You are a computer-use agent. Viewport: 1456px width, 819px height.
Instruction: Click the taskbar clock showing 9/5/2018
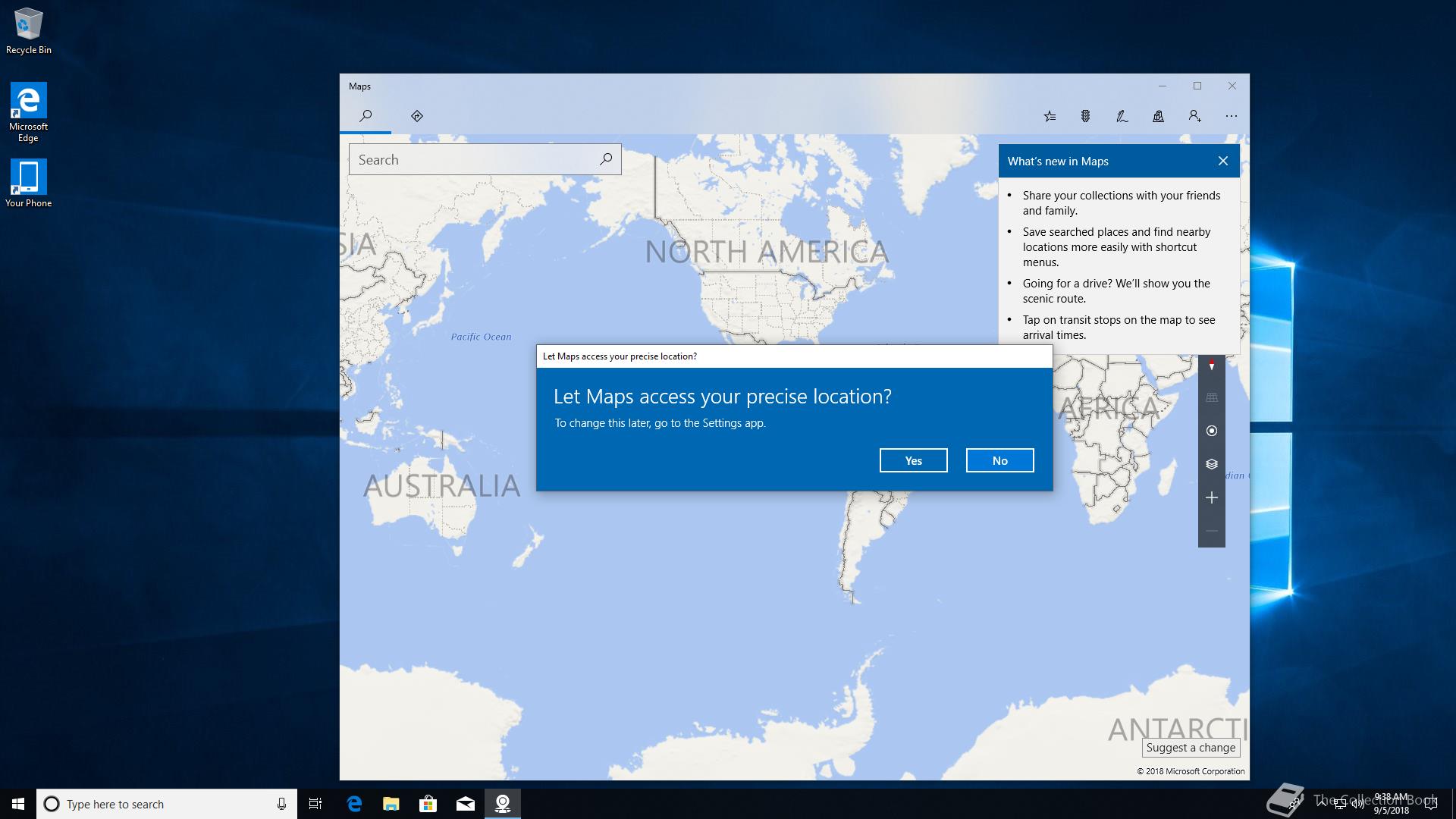tap(1391, 804)
